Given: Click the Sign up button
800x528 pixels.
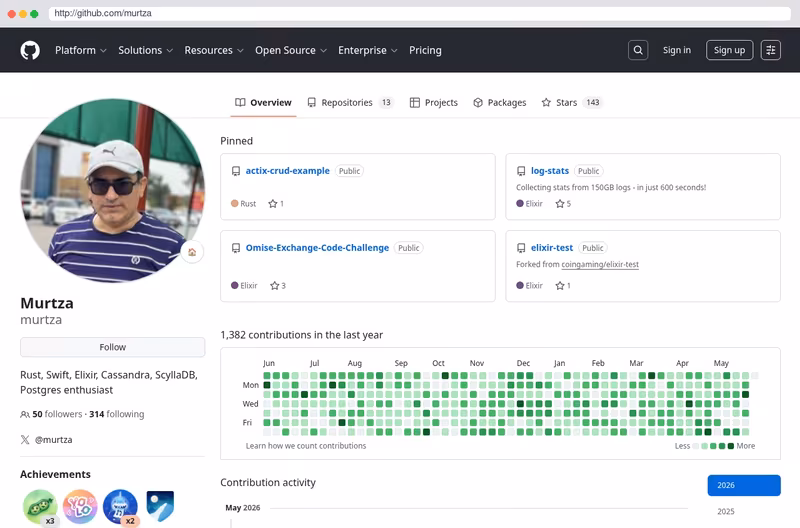Looking at the screenshot, I should coord(729,50).
